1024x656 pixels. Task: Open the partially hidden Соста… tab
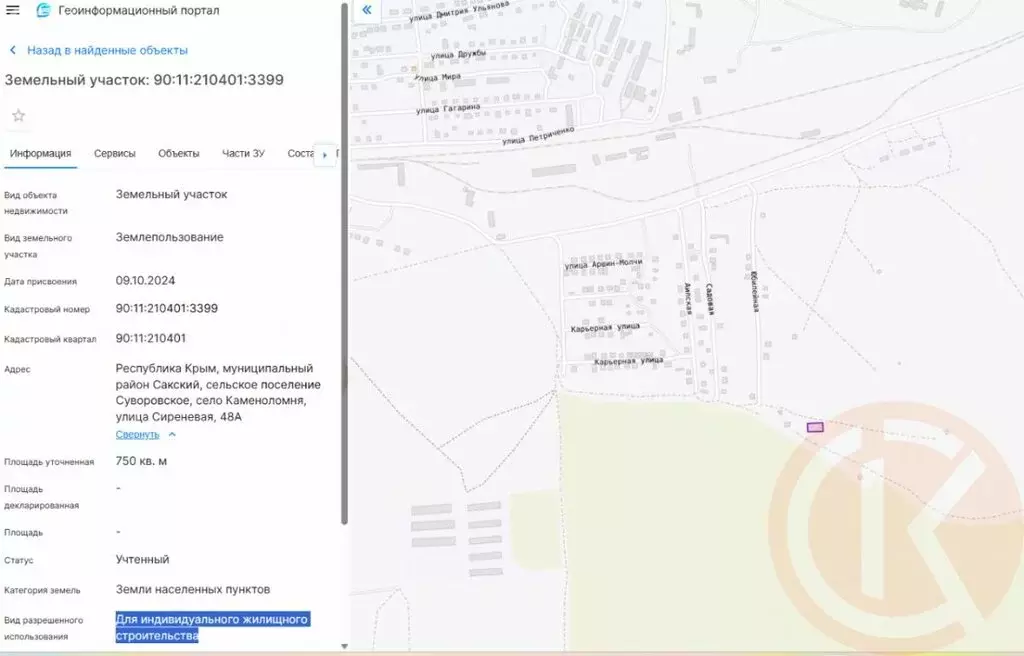[x=299, y=153]
